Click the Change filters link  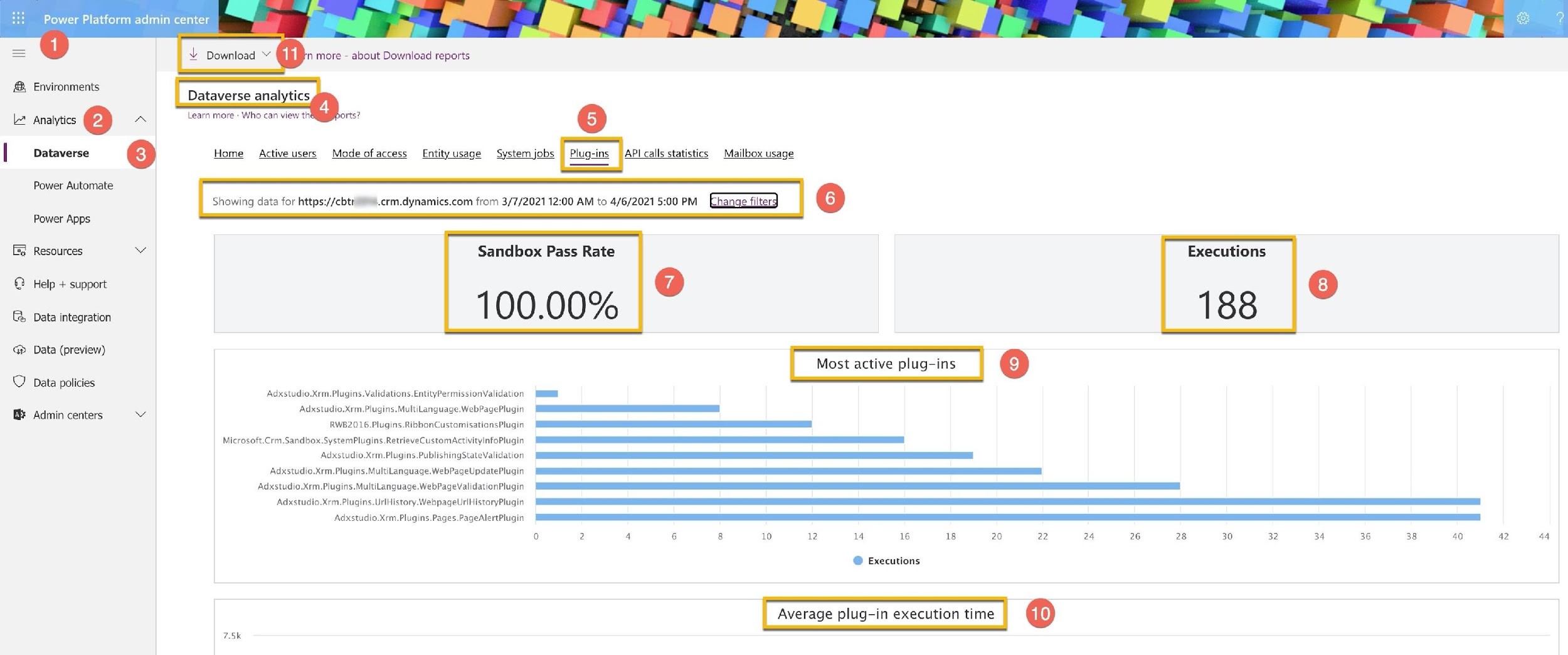tap(743, 201)
